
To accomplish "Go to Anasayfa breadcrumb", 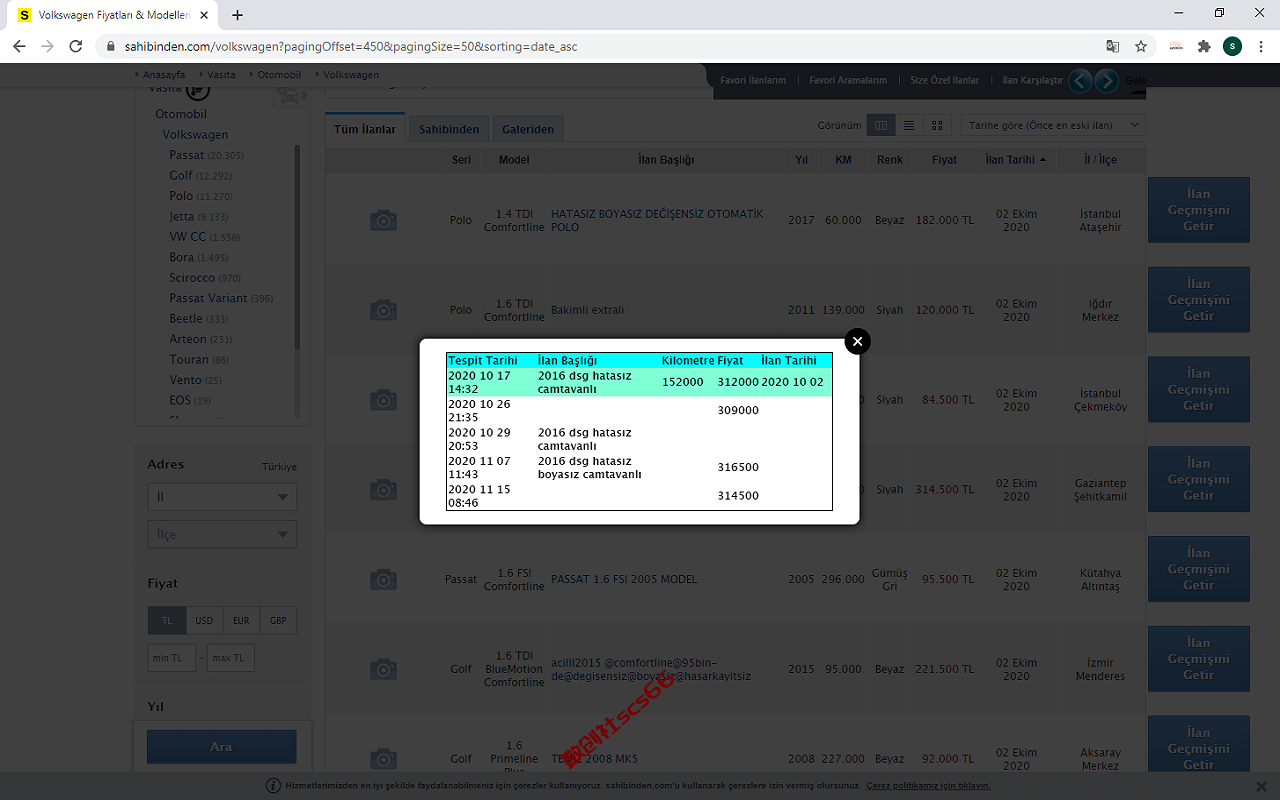I will point(164,75).
